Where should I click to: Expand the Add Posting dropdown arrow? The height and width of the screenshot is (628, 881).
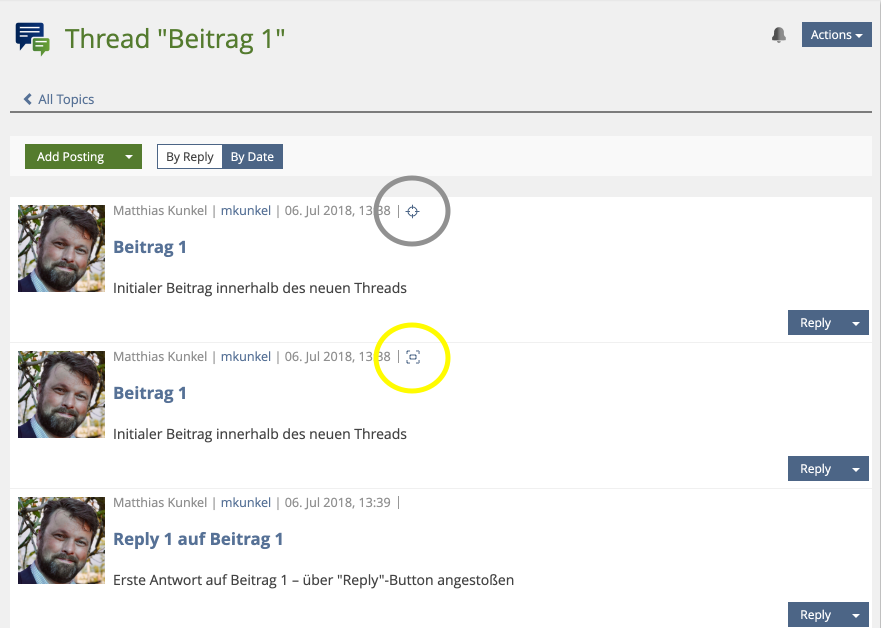click(128, 157)
